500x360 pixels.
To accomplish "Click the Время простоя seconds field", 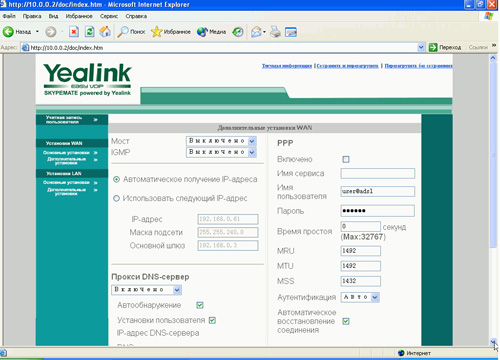I will pyautogui.click(x=360, y=226).
